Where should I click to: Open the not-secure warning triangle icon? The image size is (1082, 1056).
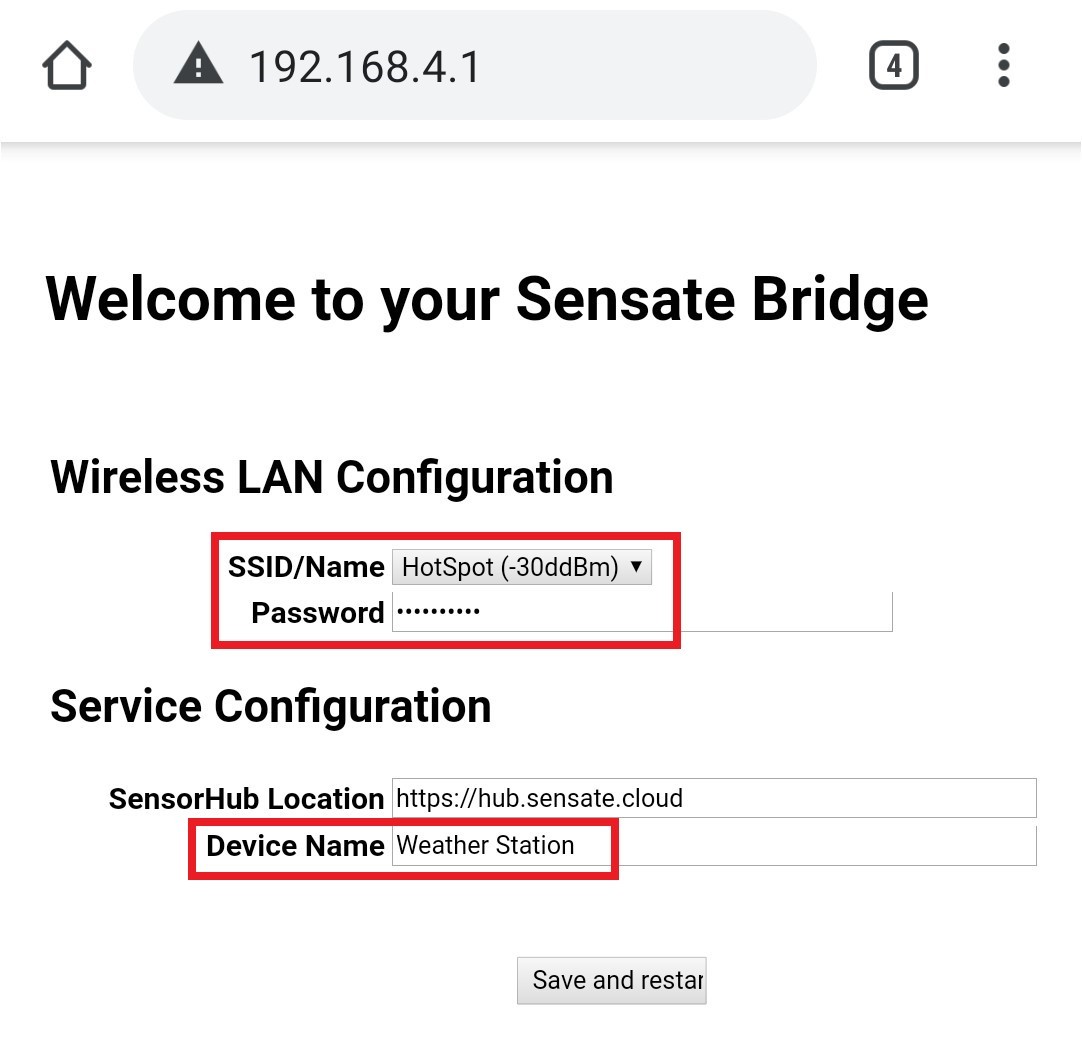coord(198,64)
